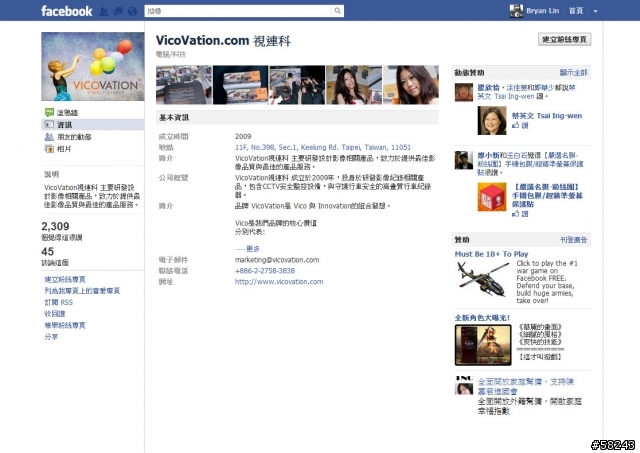Open messages icon in top bar
Screen dimensions: 640x453
click(x=118, y=11)
